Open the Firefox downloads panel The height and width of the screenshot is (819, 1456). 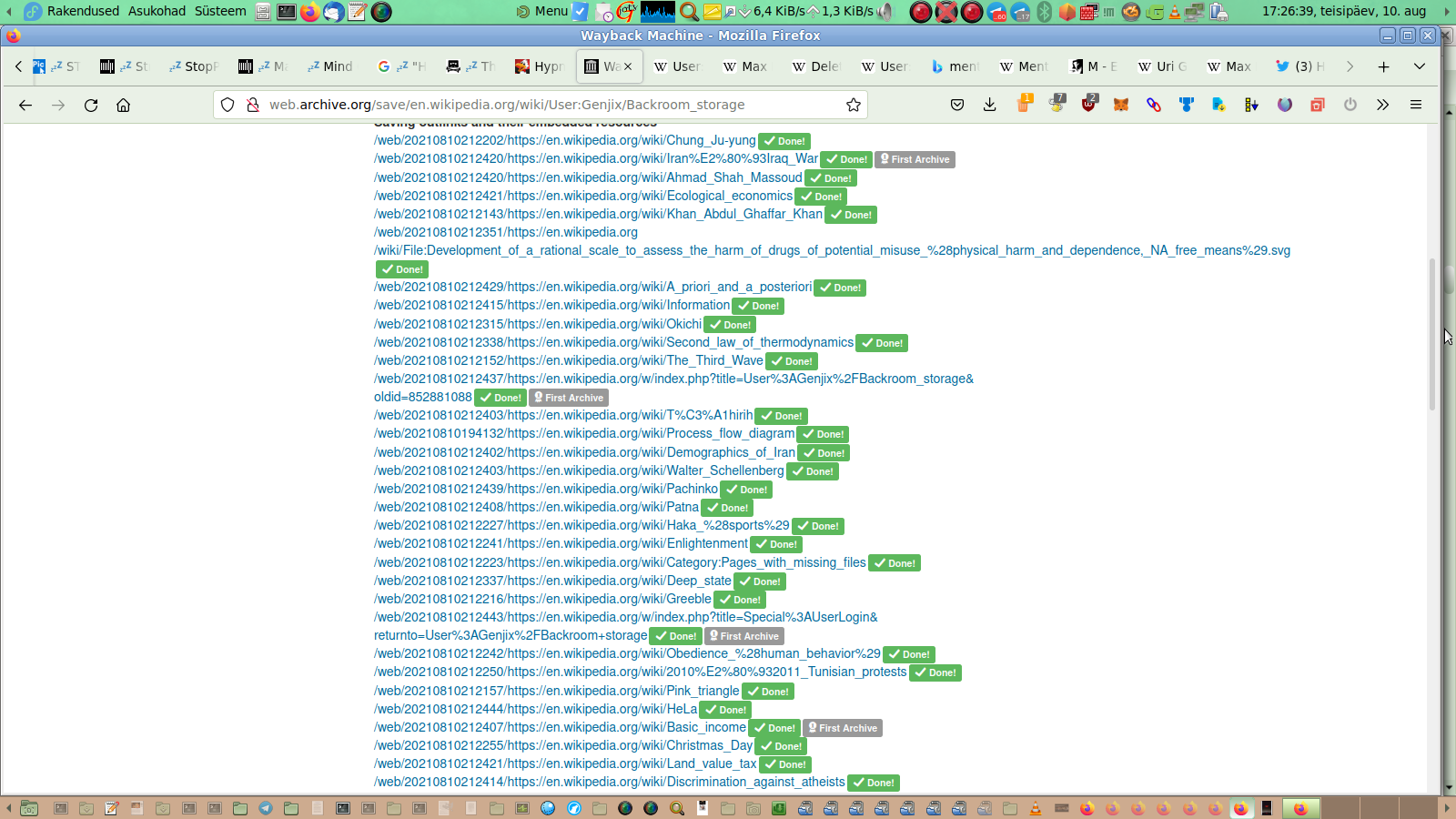pyautogui.click(x=990, y=105)
